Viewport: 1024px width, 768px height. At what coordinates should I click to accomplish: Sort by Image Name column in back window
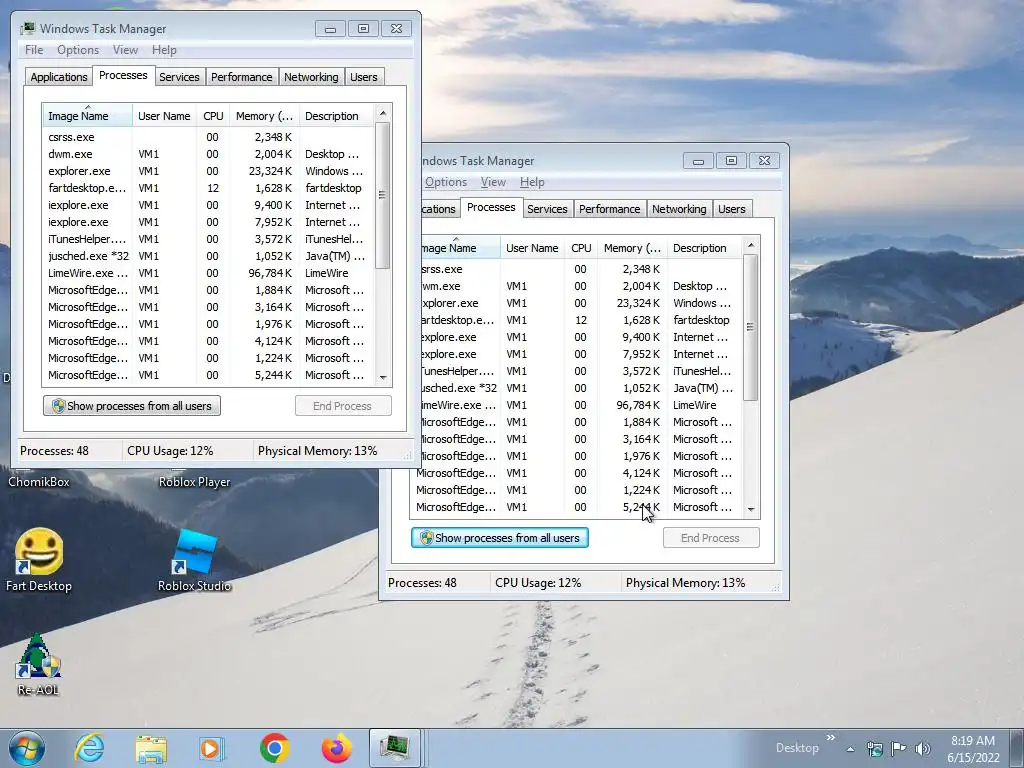(x=88, y=116)
